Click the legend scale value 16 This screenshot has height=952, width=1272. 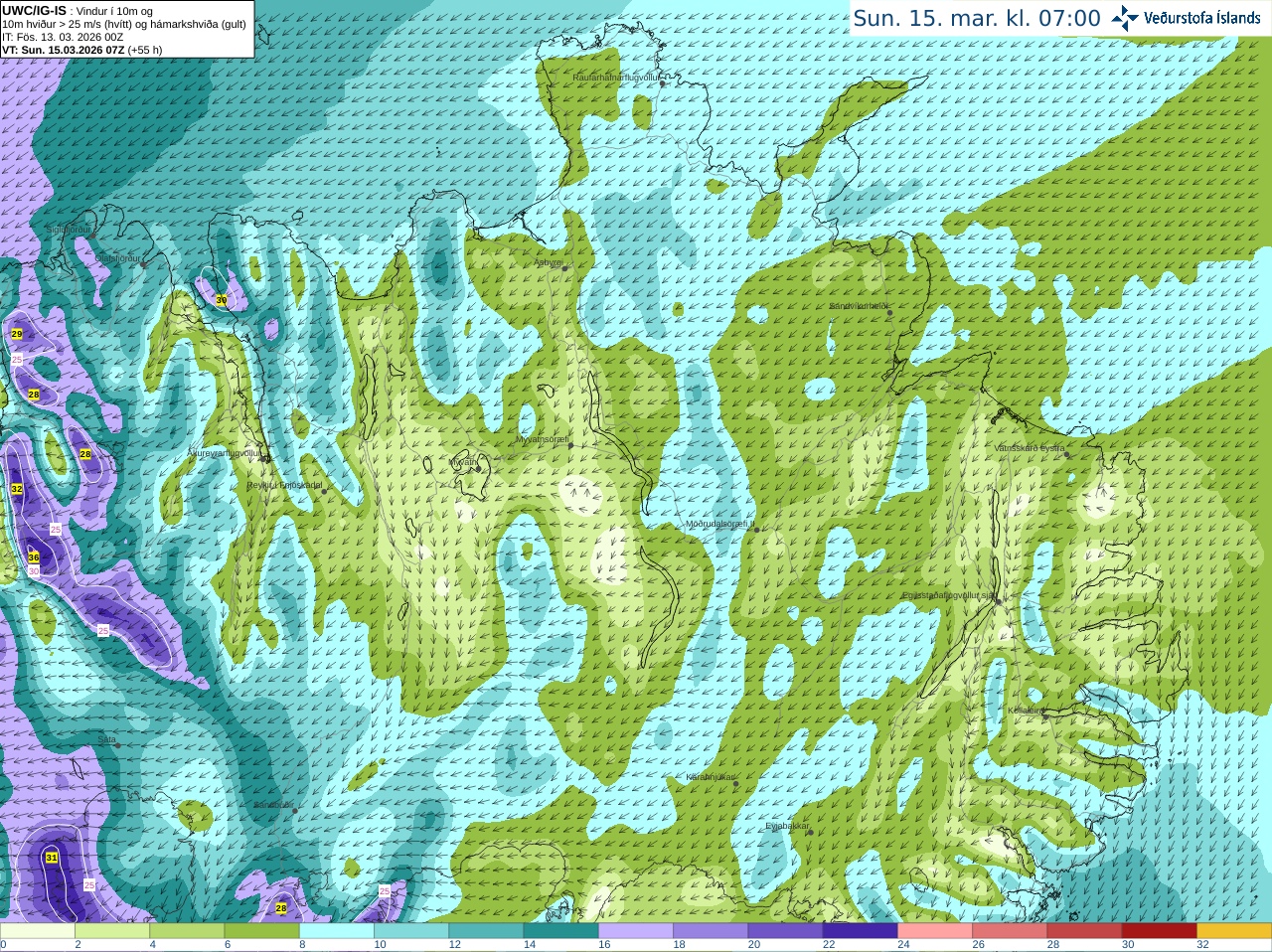point(604,945)
